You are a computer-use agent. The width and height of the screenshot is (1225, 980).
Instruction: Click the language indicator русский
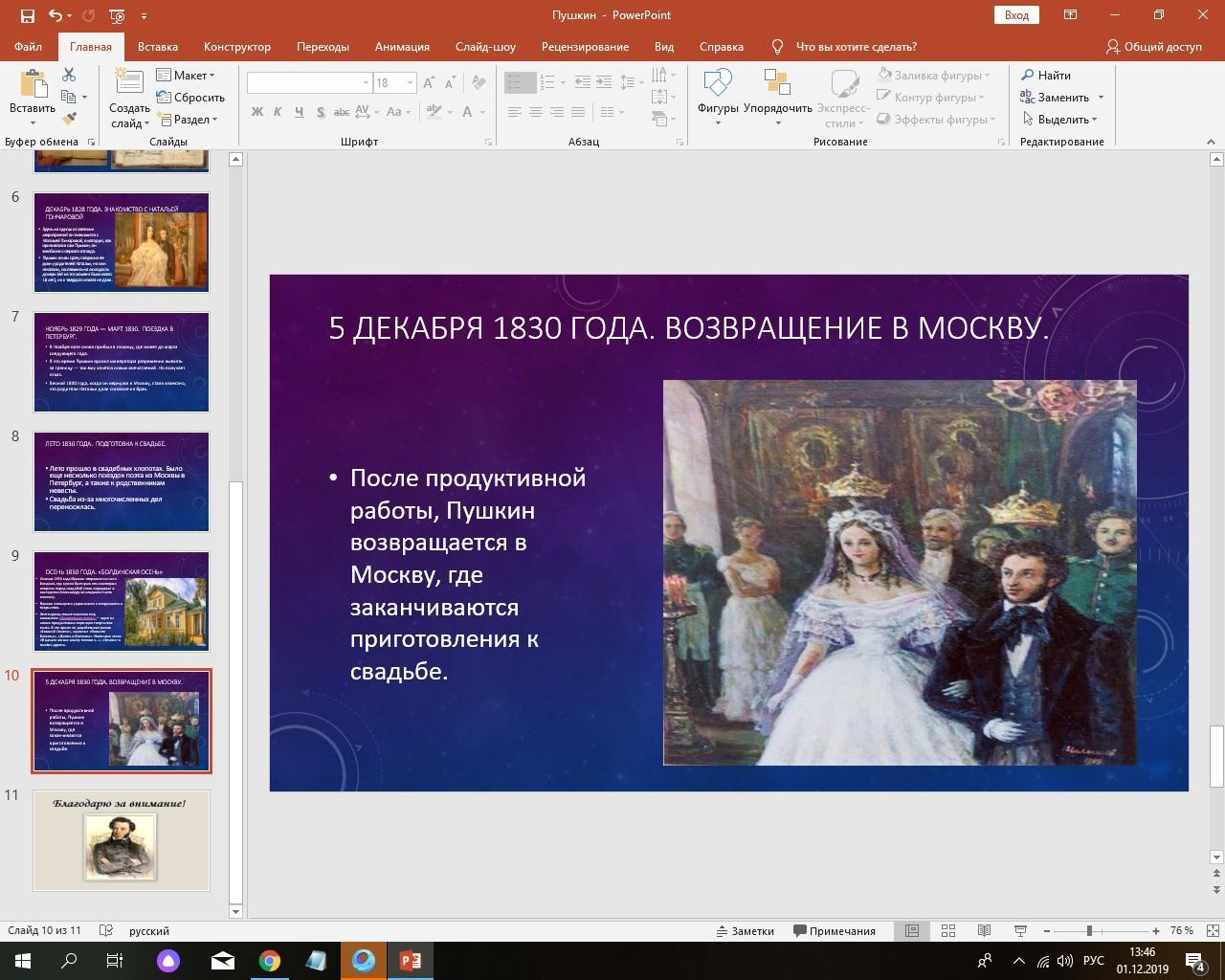pyautogui.click(x=149, y=930)
